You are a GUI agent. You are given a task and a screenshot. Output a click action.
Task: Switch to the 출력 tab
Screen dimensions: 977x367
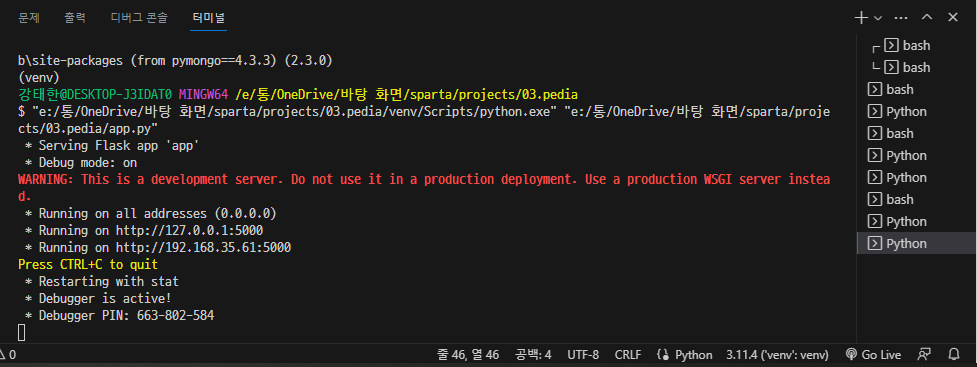(75, 18)
